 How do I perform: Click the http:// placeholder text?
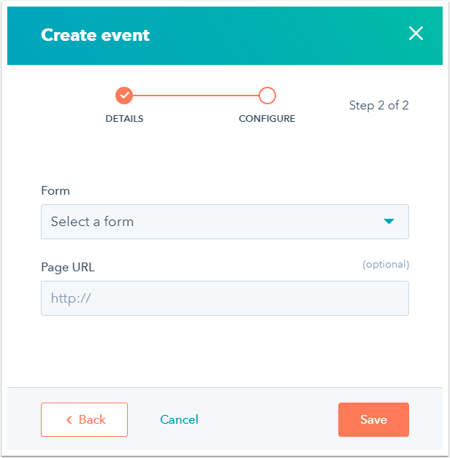click(x=71, y=298)
